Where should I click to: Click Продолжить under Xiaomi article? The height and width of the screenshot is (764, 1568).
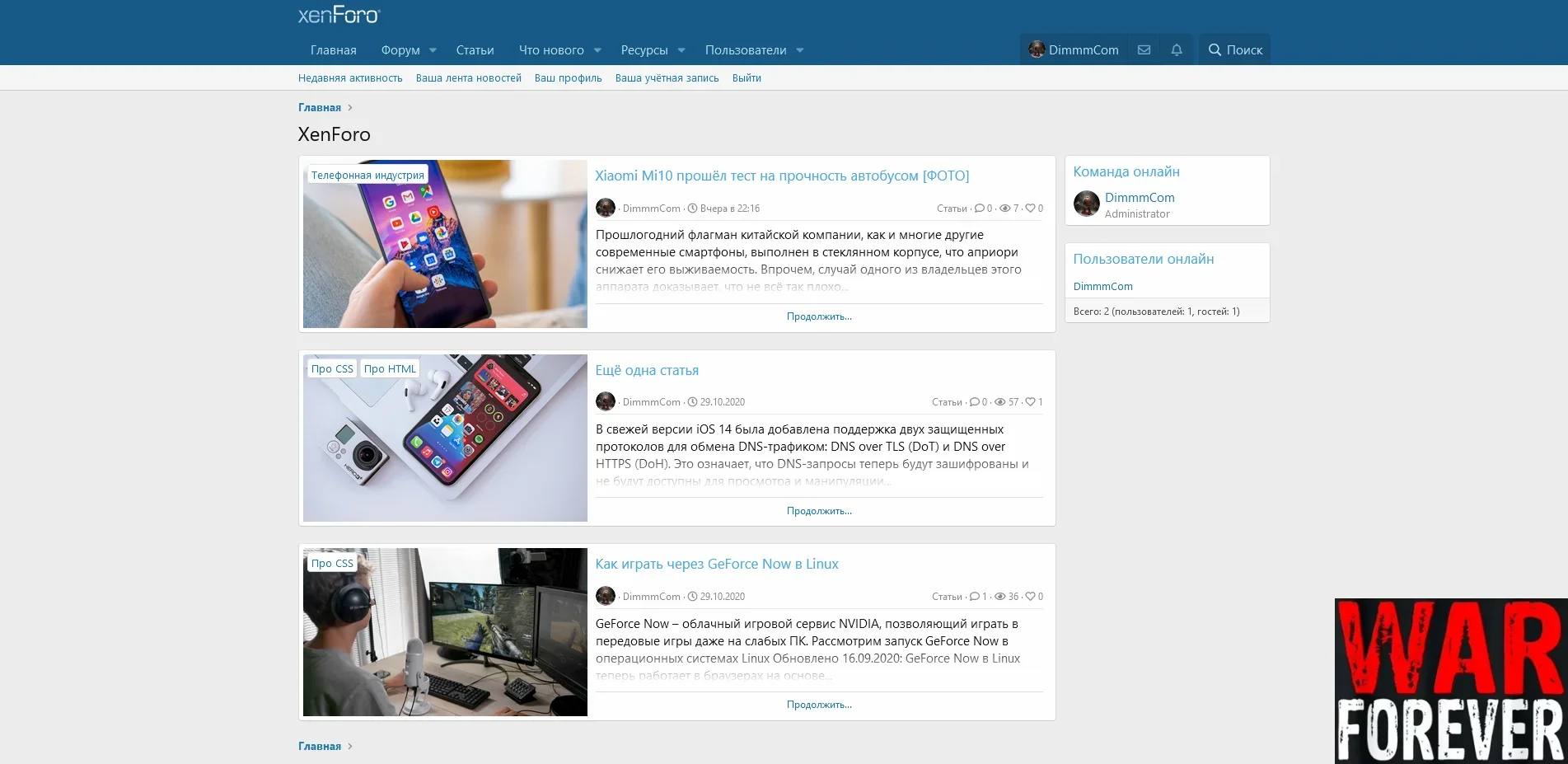click(819, 316)
